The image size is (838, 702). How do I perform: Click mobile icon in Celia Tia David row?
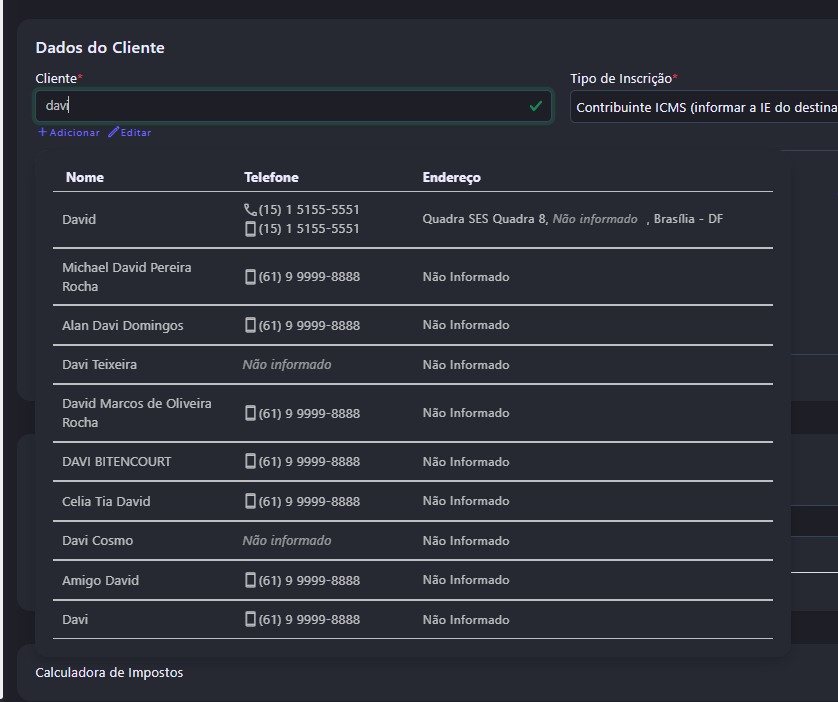(x=250, y=501)
